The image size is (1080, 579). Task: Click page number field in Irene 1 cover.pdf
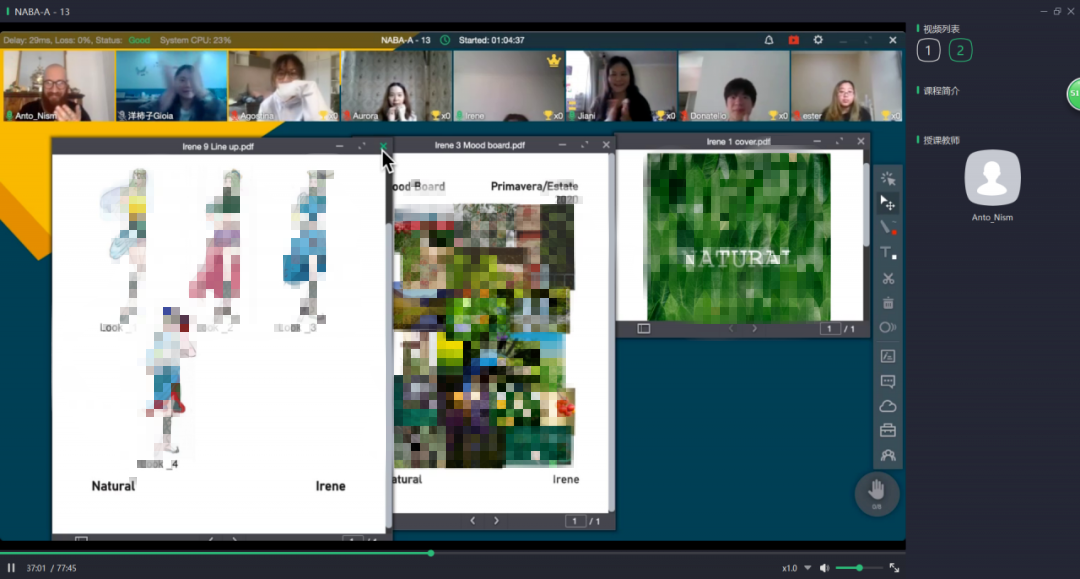829,329
